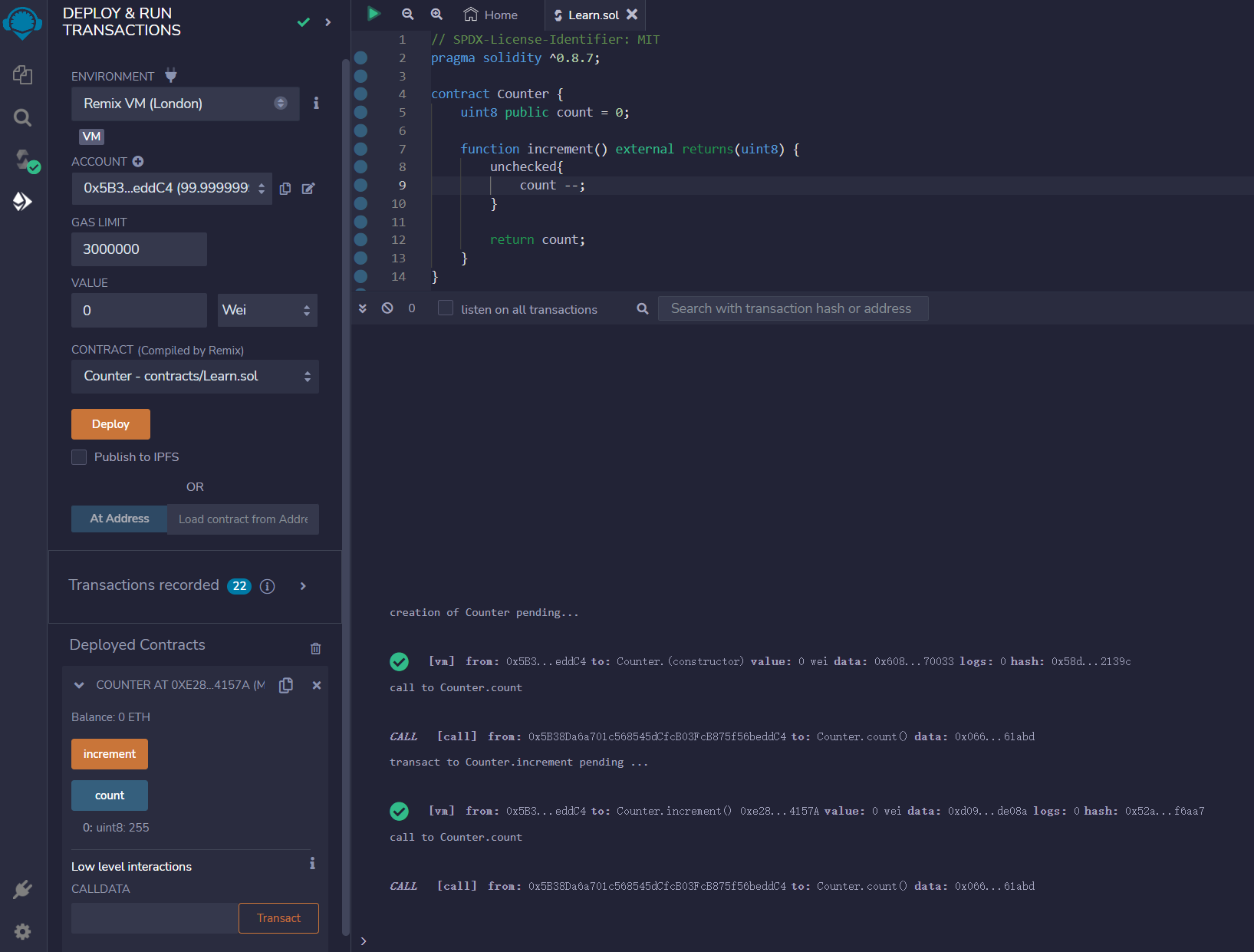Toggle breakpoint on line 9

[360, 186]
